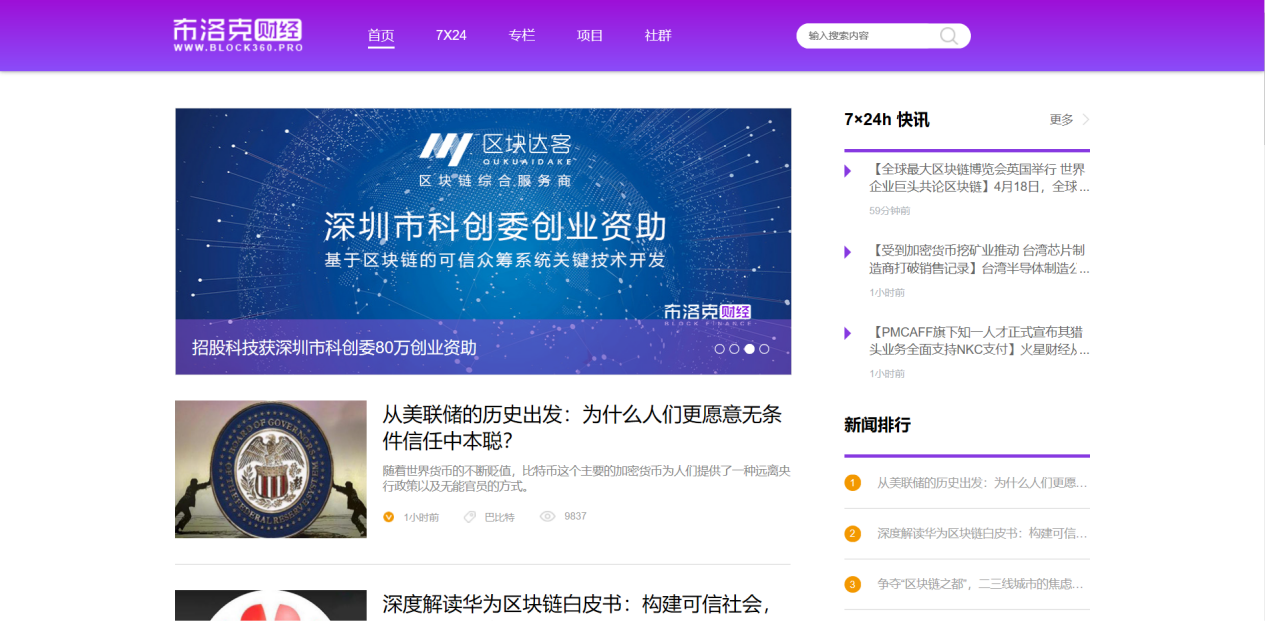
Task: Click purple arrow beside 受到加密货币挖矿业推动 item
Action: point(847,252)
